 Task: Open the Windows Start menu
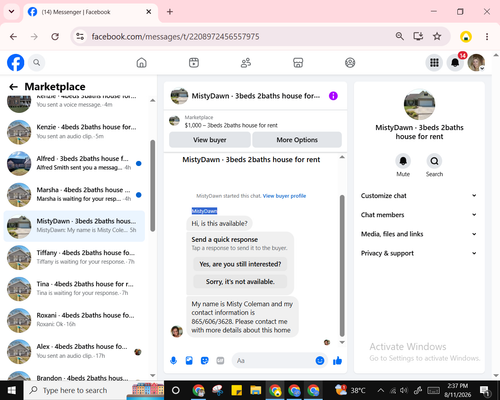coord(12,390)
